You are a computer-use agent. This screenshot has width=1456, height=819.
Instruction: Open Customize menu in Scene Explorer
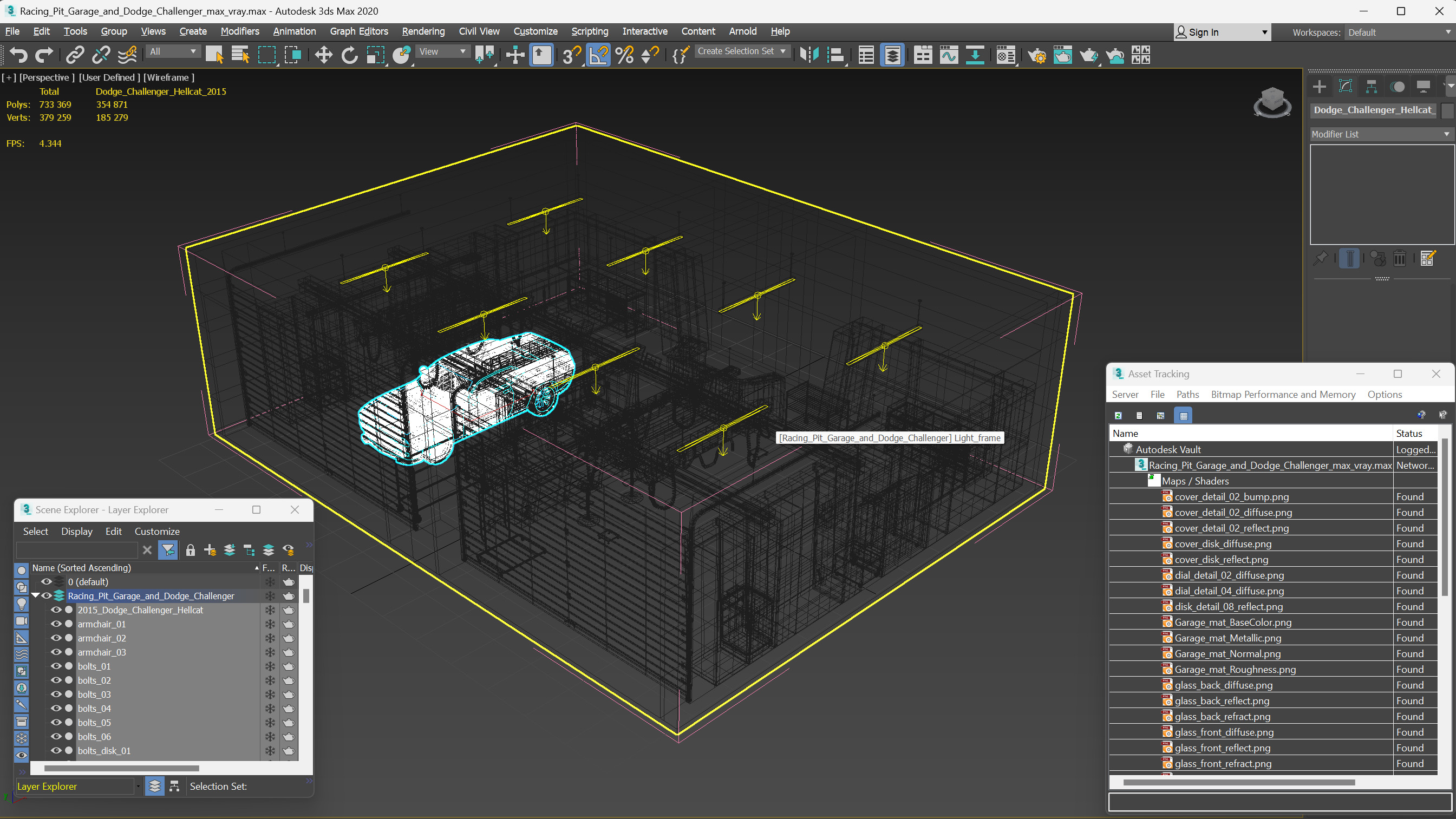click(x=157, y=532)
